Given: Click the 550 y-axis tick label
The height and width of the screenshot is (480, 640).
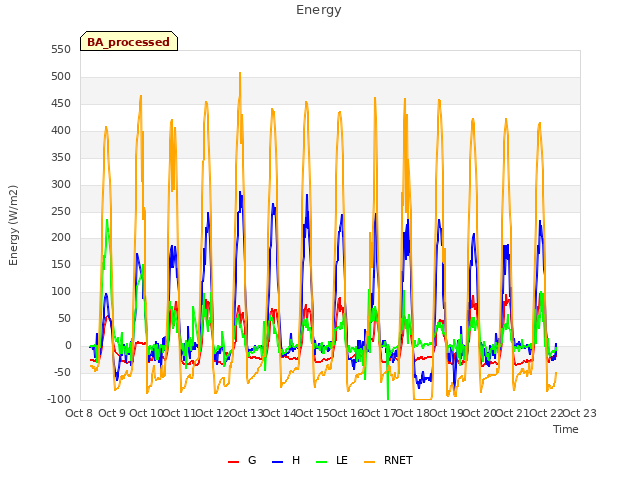Looking at the screenshot, I should [61, 49].
